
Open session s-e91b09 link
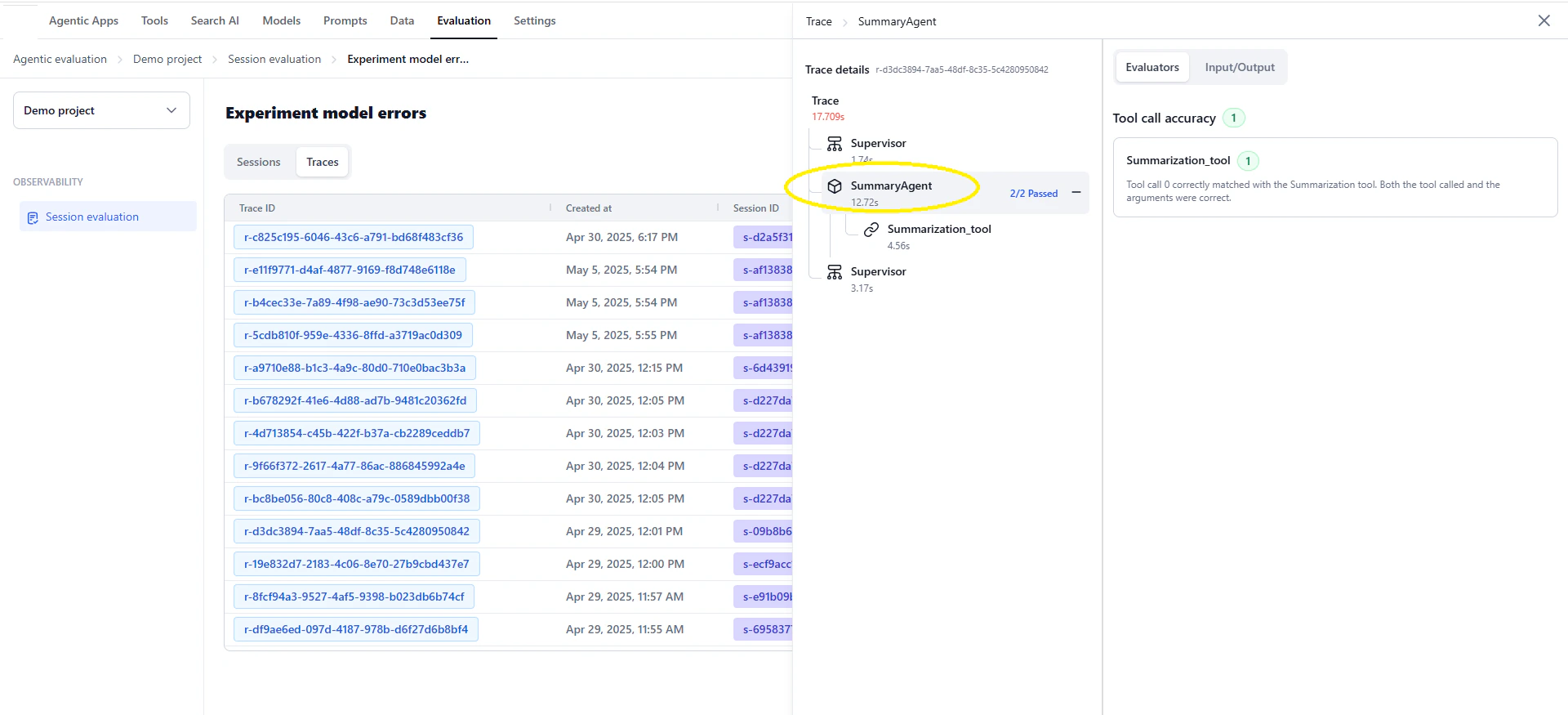[x=764, y=597]
